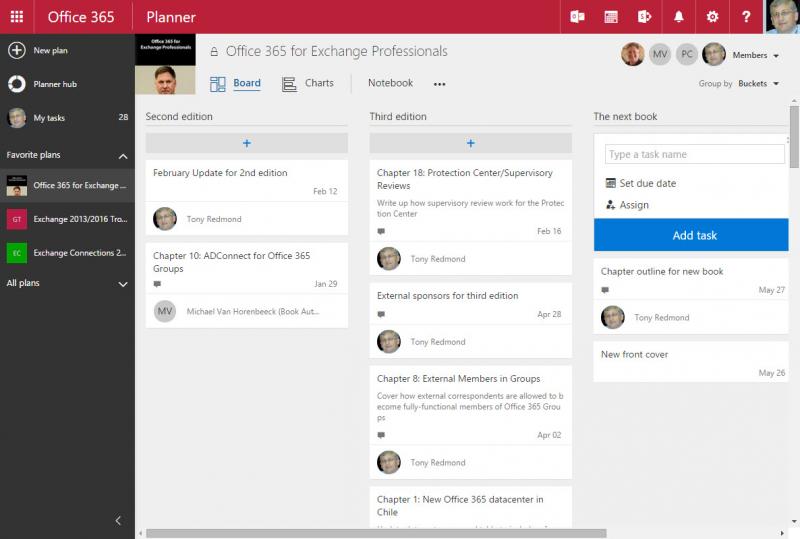This screenshot has height=539, width=800.
Task: Click the MV member avatar in header
Action: (660, 54)
